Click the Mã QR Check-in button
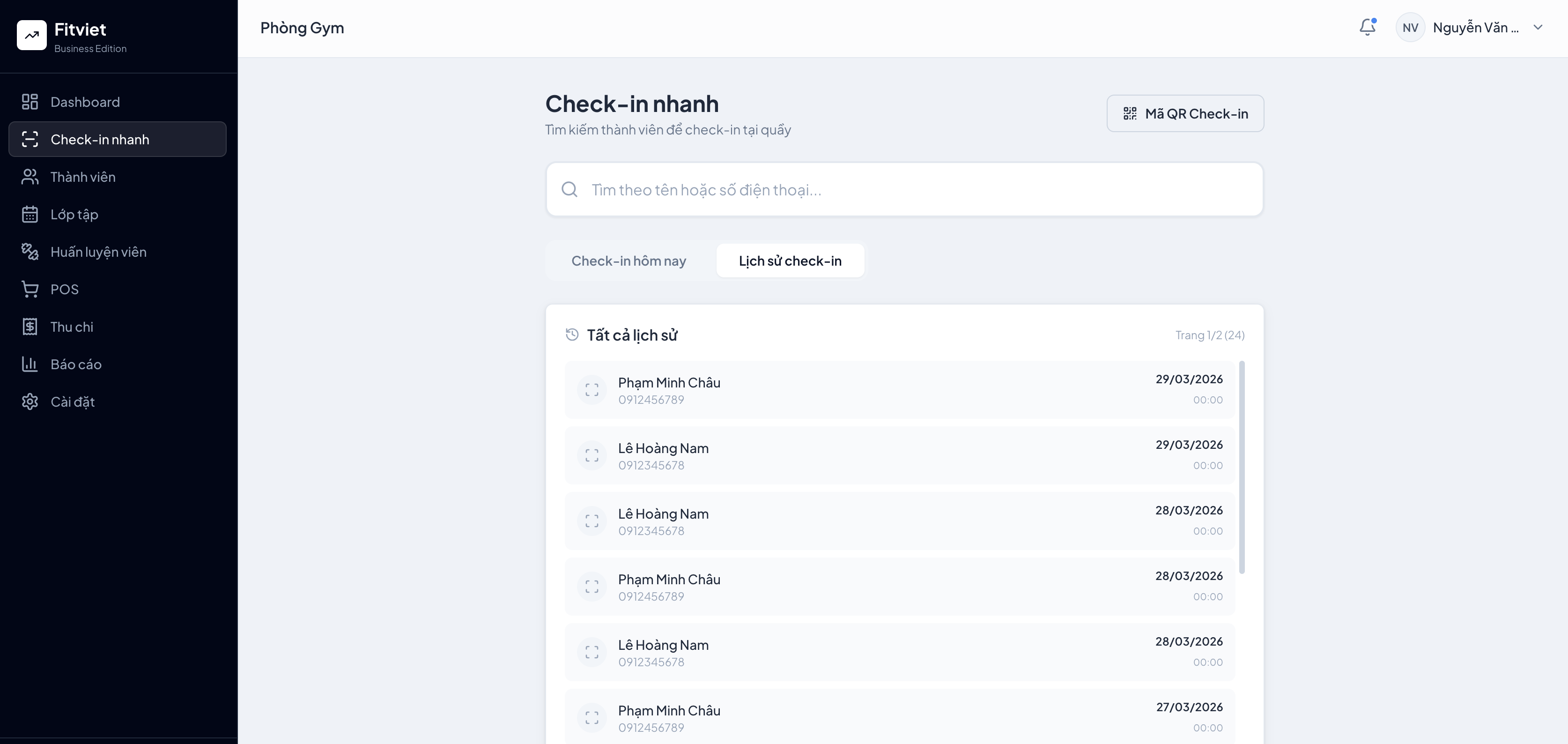The height and width of the screenshot is (744, 1568). (x=1184, y=113)
